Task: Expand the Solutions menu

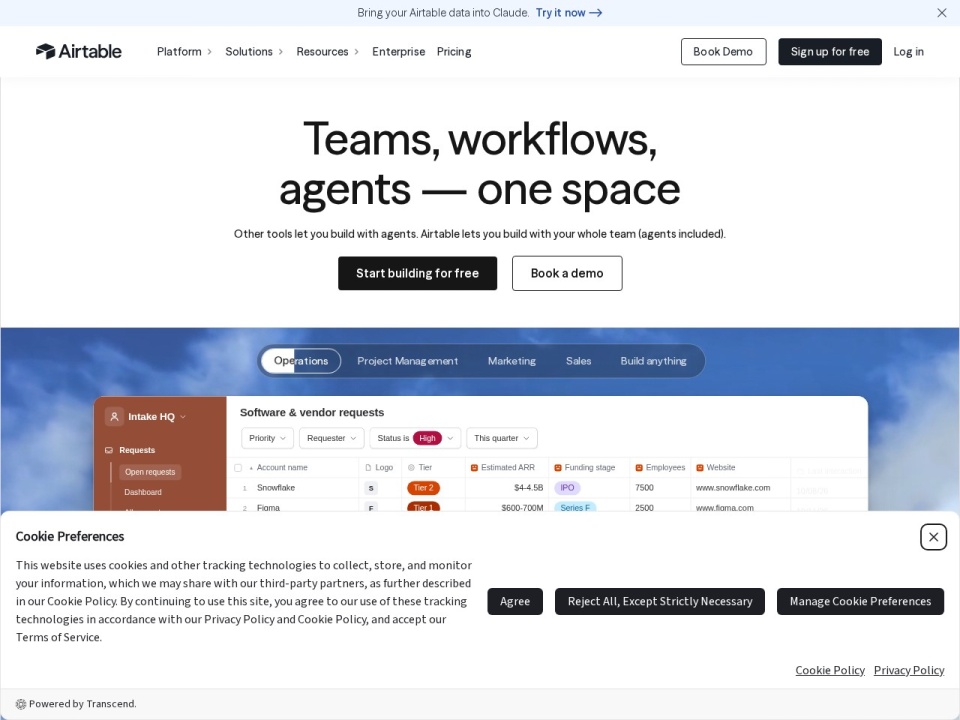Action: tap(254, 51)
